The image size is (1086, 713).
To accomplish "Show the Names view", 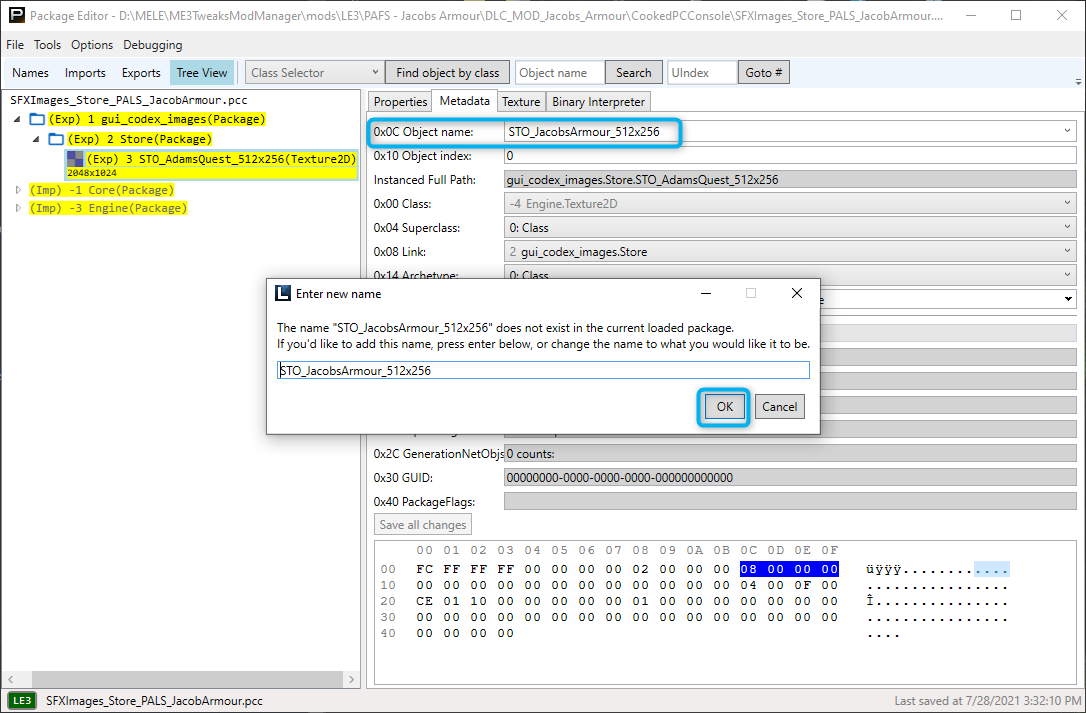I will (x=30, y=73).
